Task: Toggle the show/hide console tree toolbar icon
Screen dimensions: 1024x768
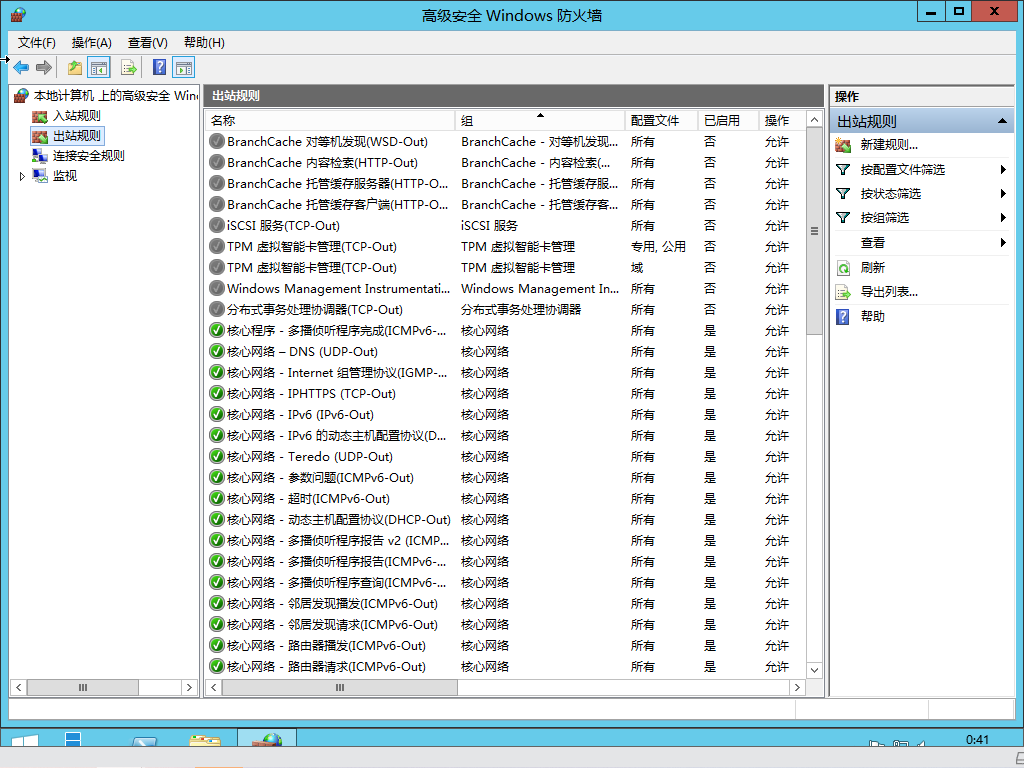Action: pyautogui.click(x=99, y=67)
